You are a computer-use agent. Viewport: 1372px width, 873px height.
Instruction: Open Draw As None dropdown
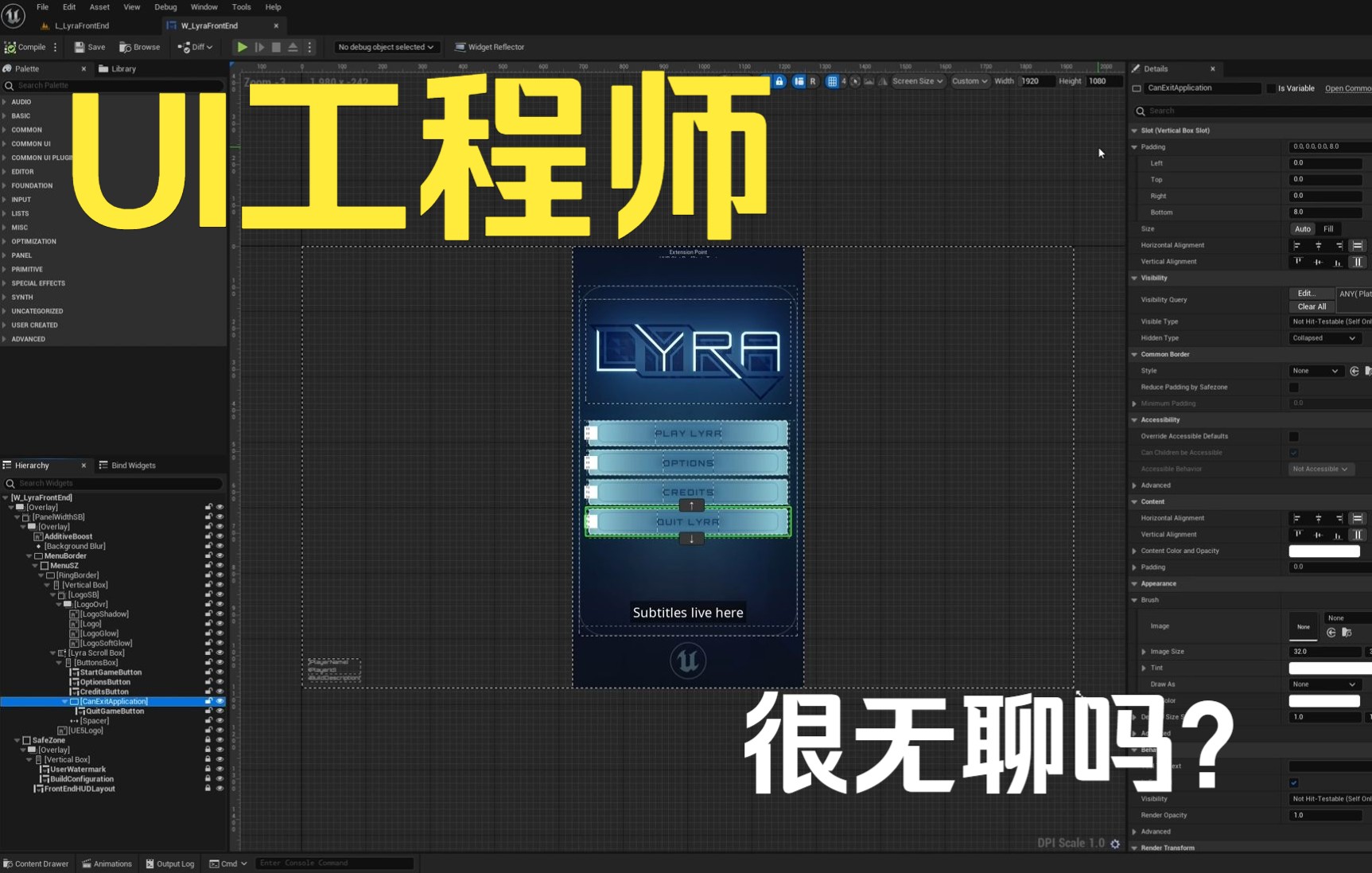(1324, 684)
